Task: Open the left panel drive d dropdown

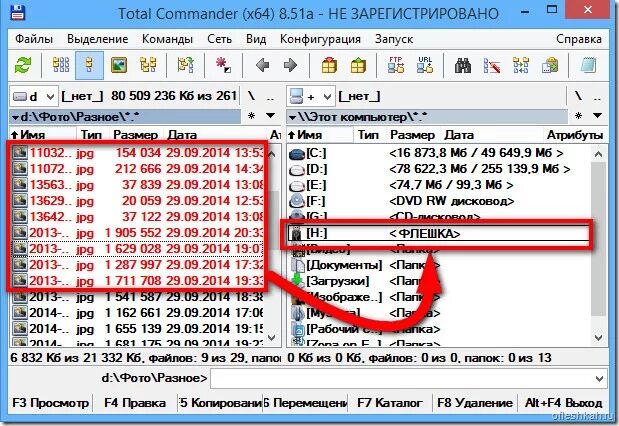Action: pos(34,96)
